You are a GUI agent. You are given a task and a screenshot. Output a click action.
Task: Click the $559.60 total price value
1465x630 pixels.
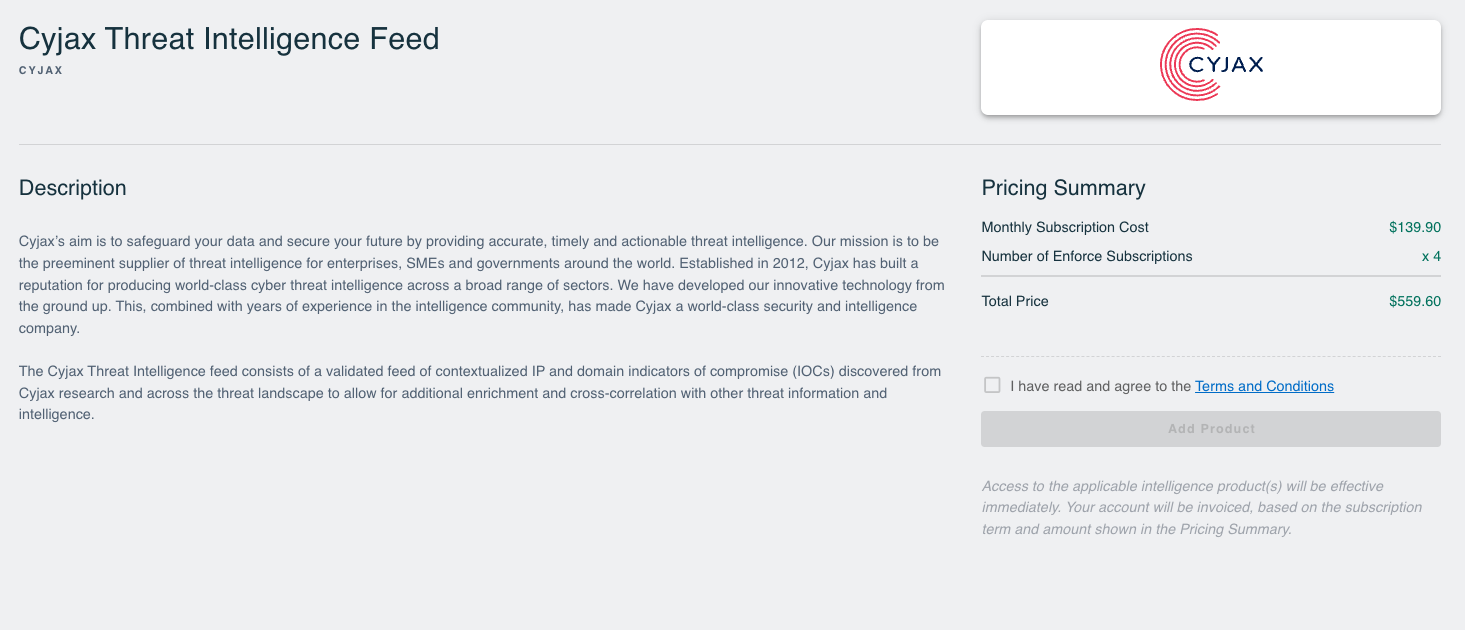[x=1415, y=301]
